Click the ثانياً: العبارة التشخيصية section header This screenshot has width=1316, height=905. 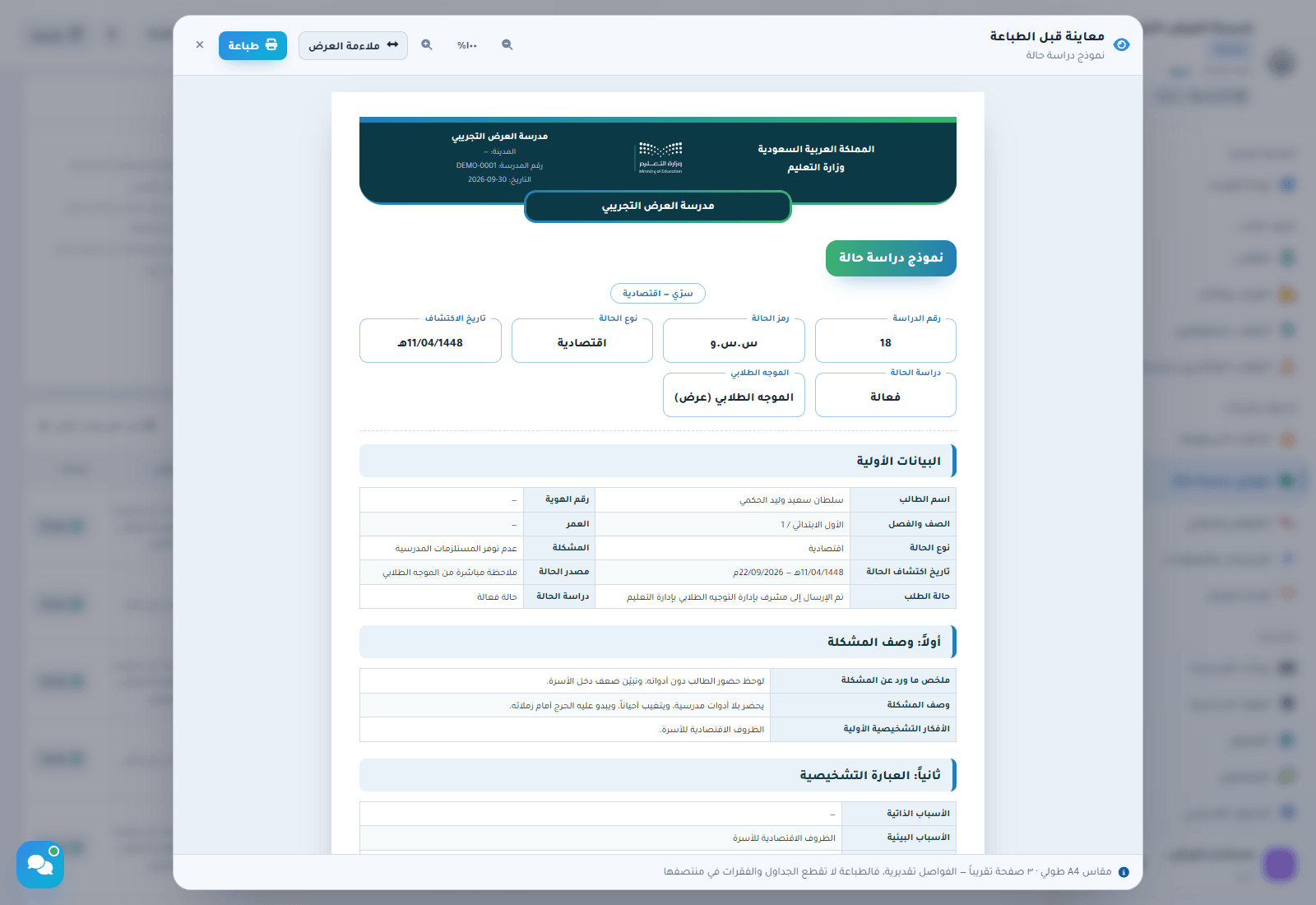658,775
